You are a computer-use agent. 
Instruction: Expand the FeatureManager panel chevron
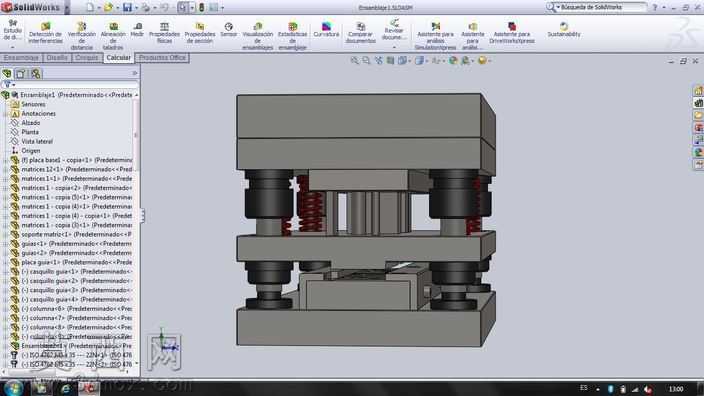135,73
